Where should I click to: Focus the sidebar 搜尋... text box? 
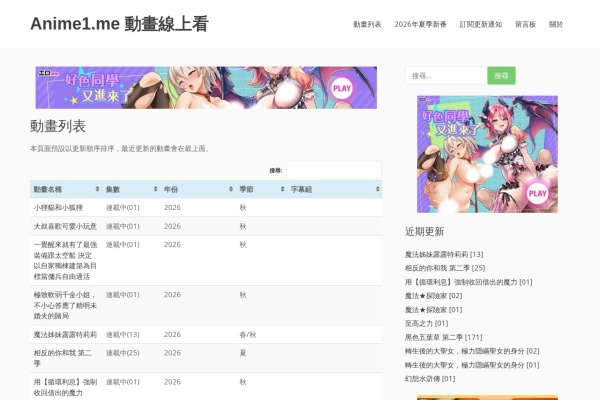pyautogui.click(x=446, y=76)
